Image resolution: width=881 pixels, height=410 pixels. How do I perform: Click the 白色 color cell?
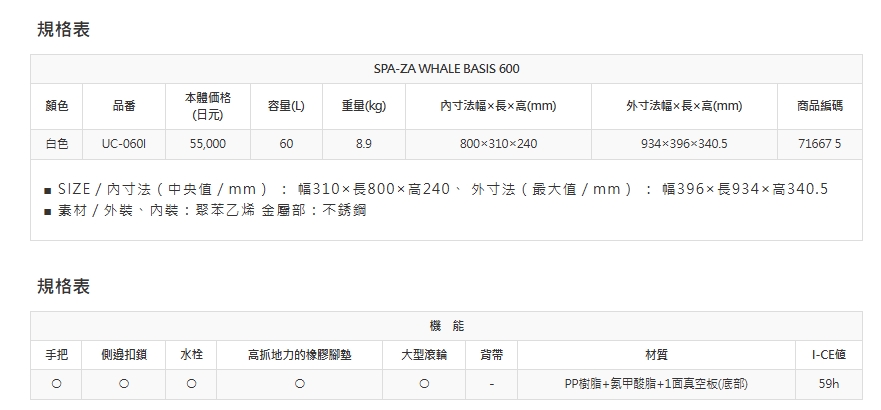57,144
